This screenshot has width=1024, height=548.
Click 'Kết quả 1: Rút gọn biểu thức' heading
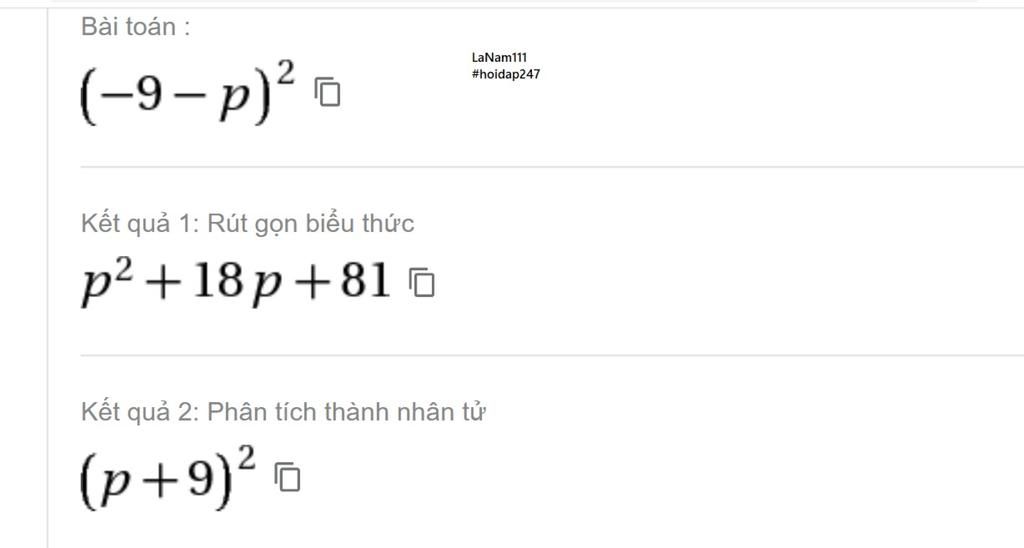click(x=248, y=223)
